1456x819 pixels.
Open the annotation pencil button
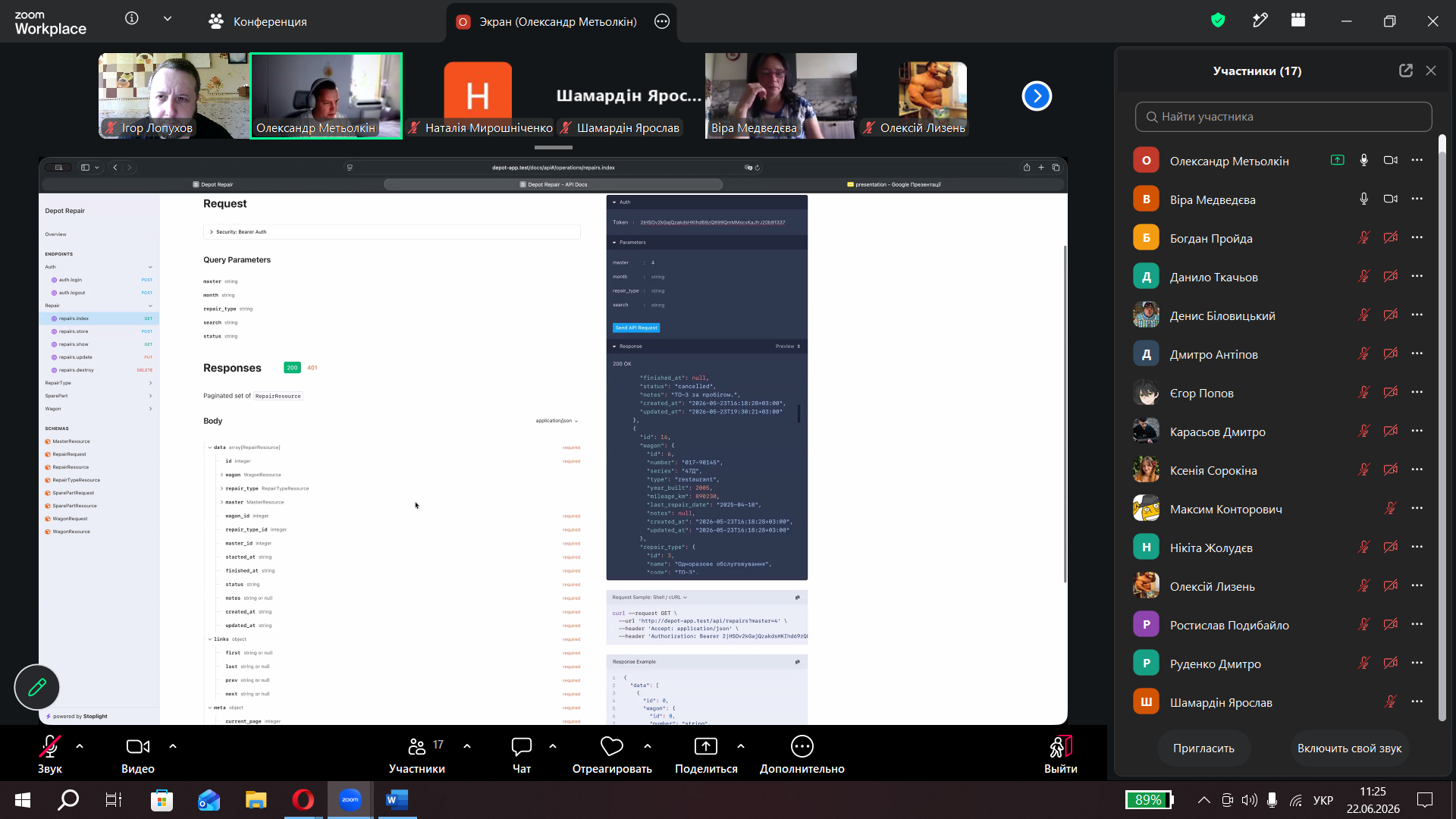coord(36,687)
